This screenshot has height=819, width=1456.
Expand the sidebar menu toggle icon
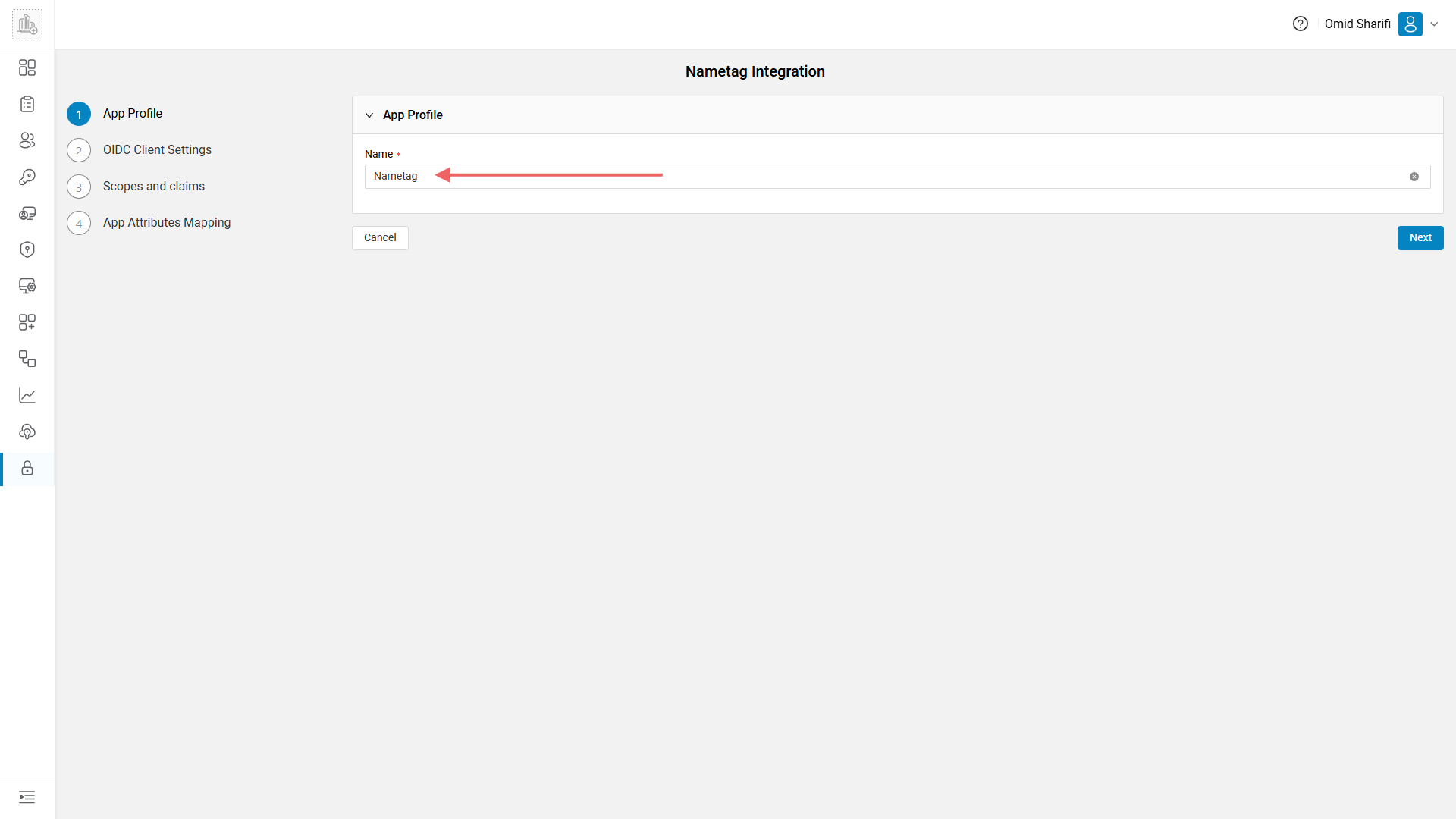27,797
